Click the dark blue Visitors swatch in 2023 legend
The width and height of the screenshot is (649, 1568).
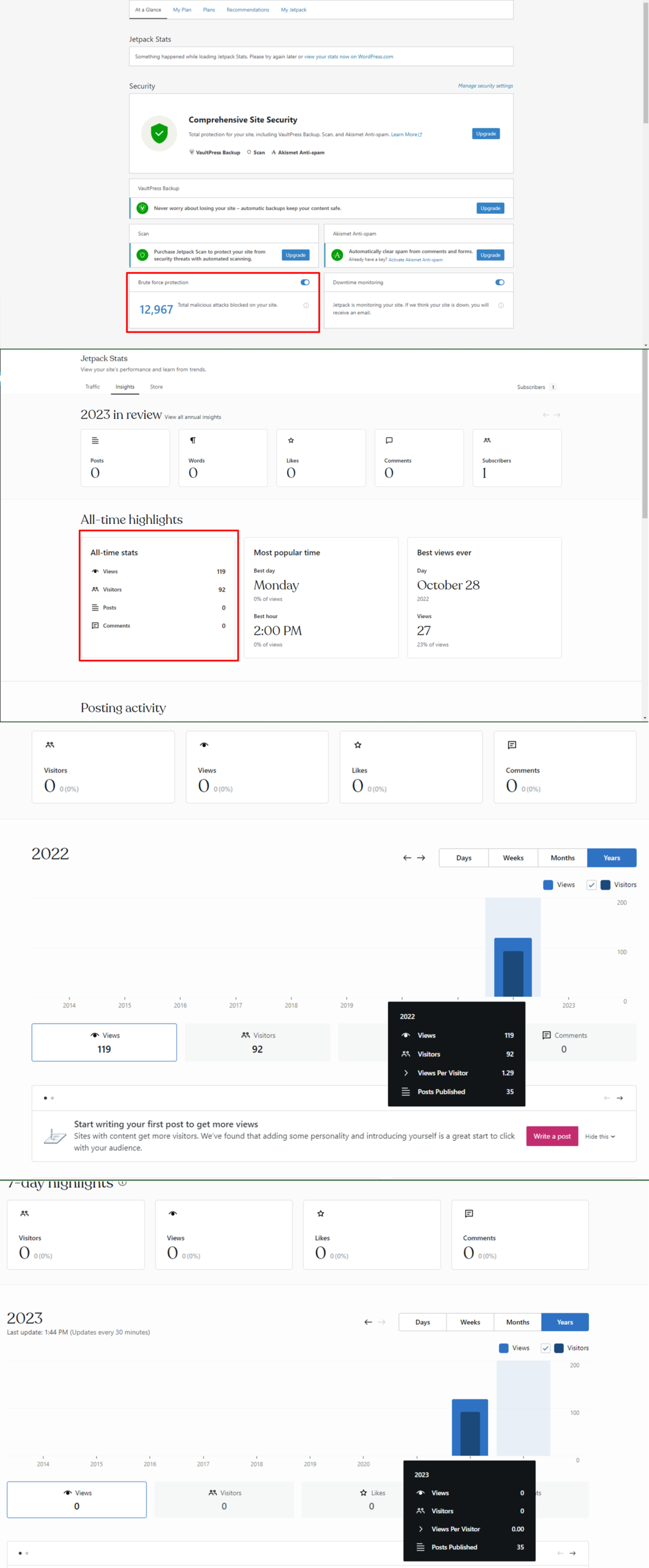tap(559, 1348)
